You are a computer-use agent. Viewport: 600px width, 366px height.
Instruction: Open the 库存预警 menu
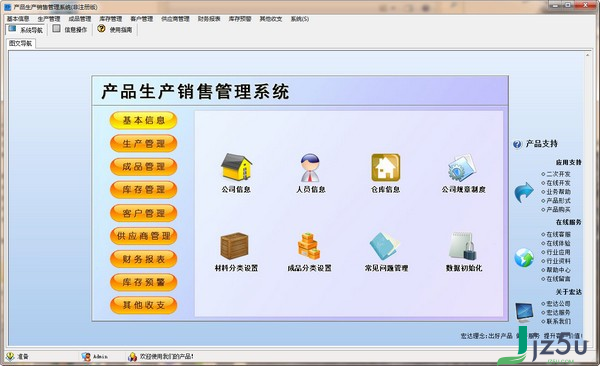(x=240, y=19)
